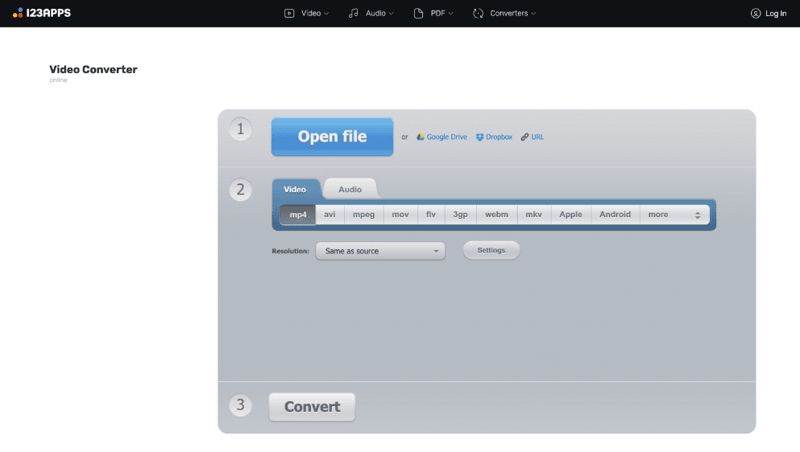
Task: Select the 3gp format
Action: click(461, 215)
